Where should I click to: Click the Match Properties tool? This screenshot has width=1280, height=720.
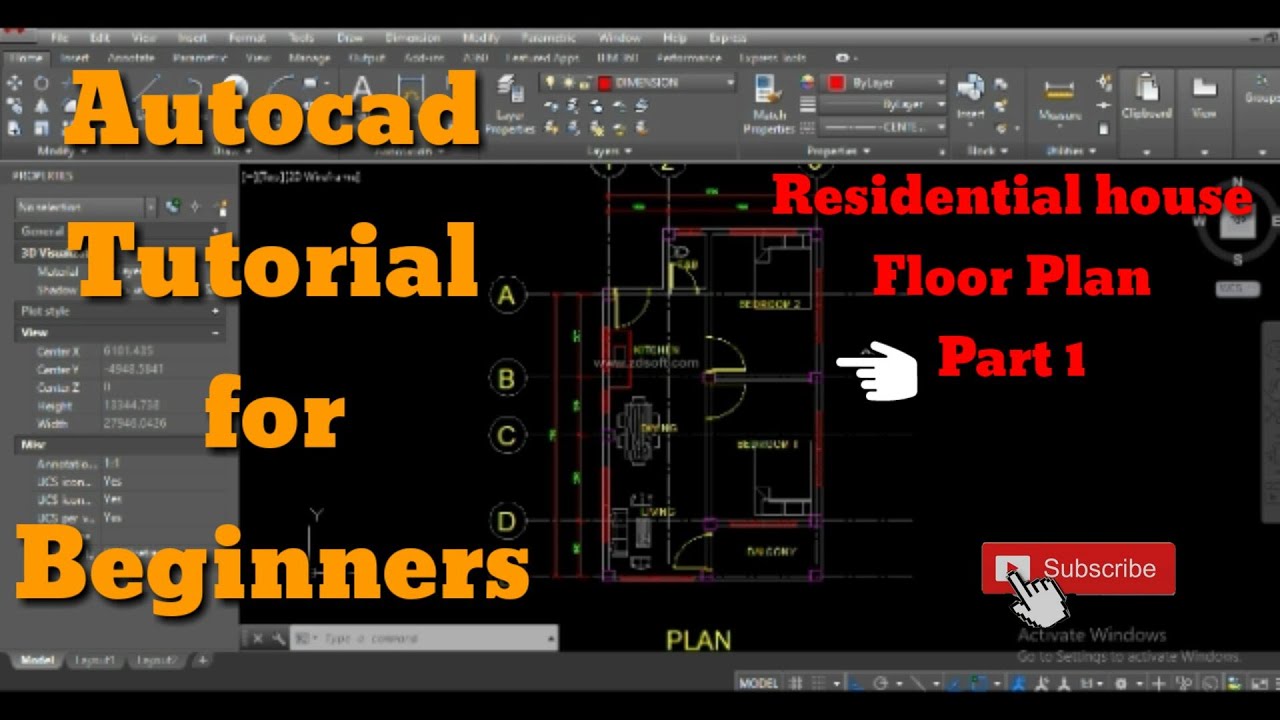click(768, 105)
